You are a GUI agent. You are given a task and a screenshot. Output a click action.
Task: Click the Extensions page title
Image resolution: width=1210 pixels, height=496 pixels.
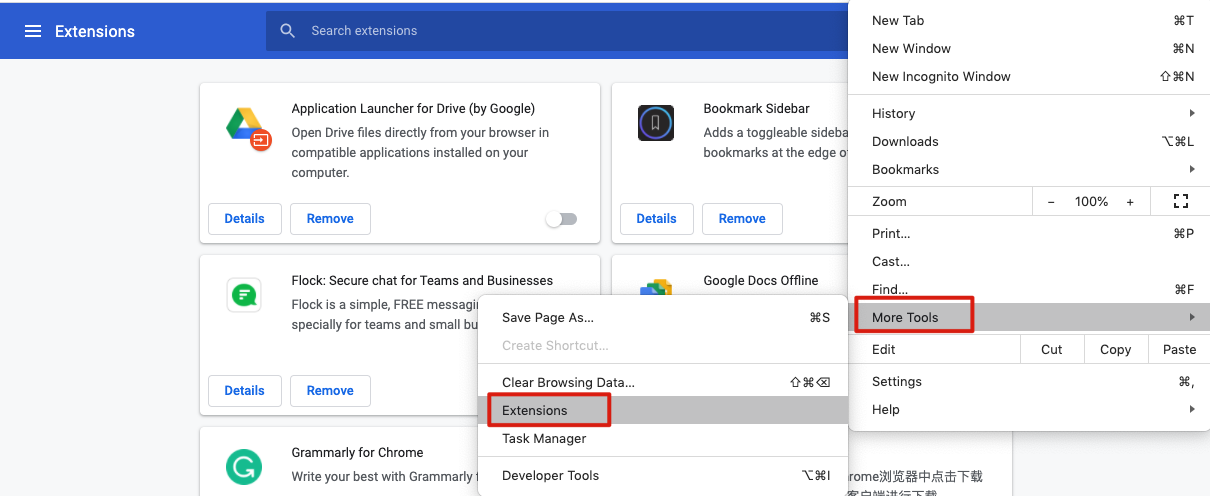pyautogui.click(x=95, y=31)
